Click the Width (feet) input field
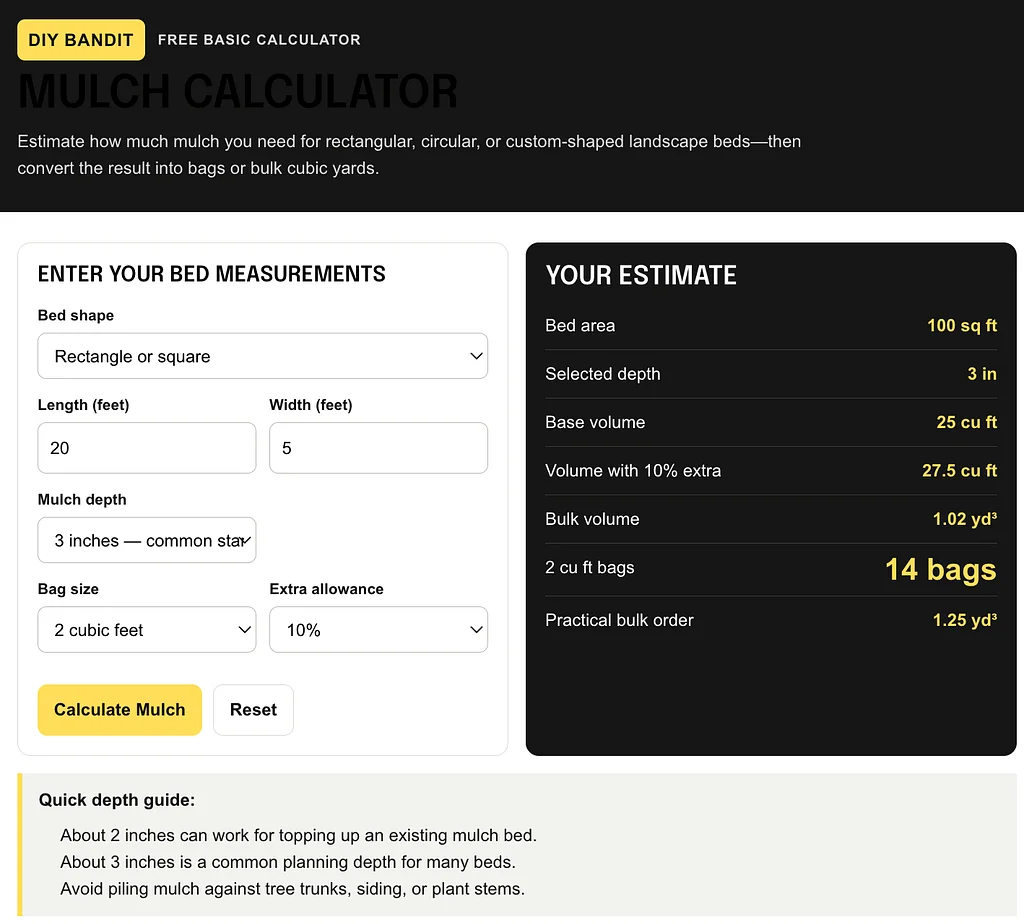 [378, 448]
